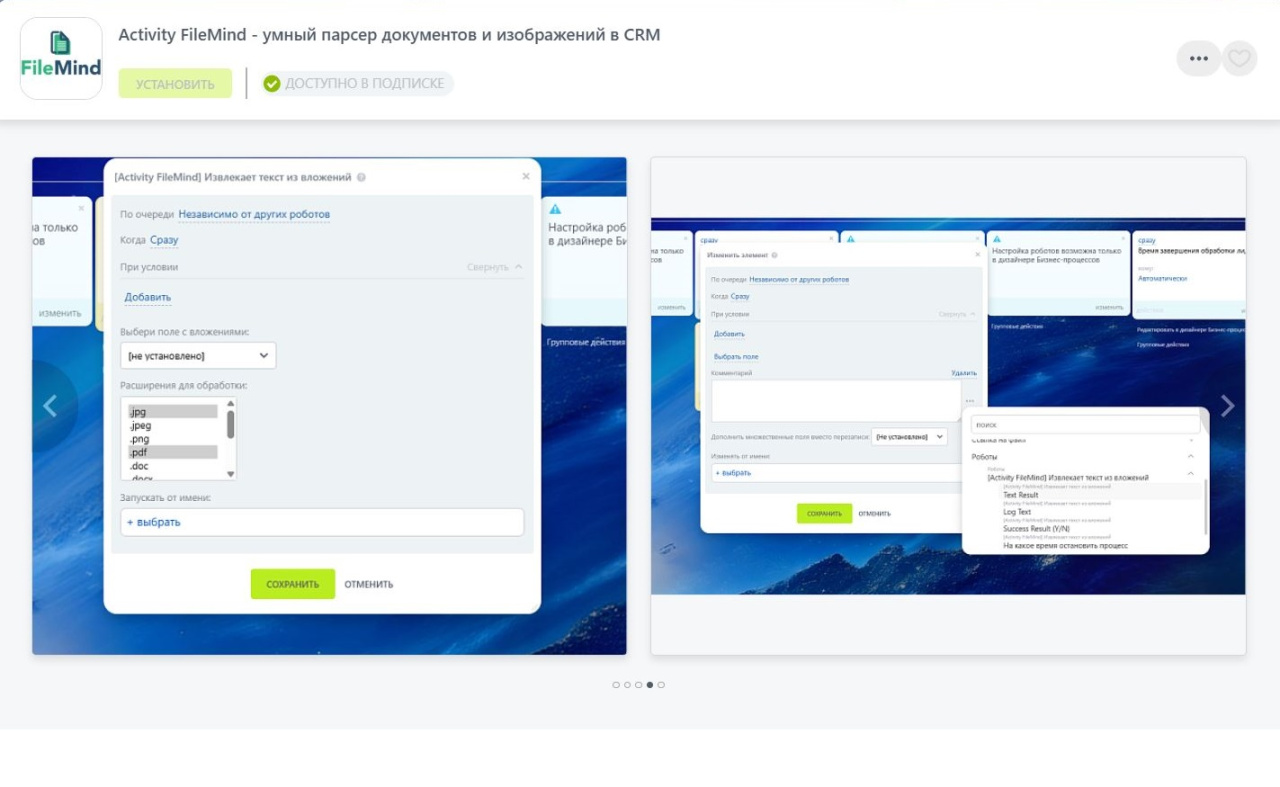Expand 'Независимо от других роботов' queue selector
The height and width of the screenshot is (787, 1280).
(254, 214)
